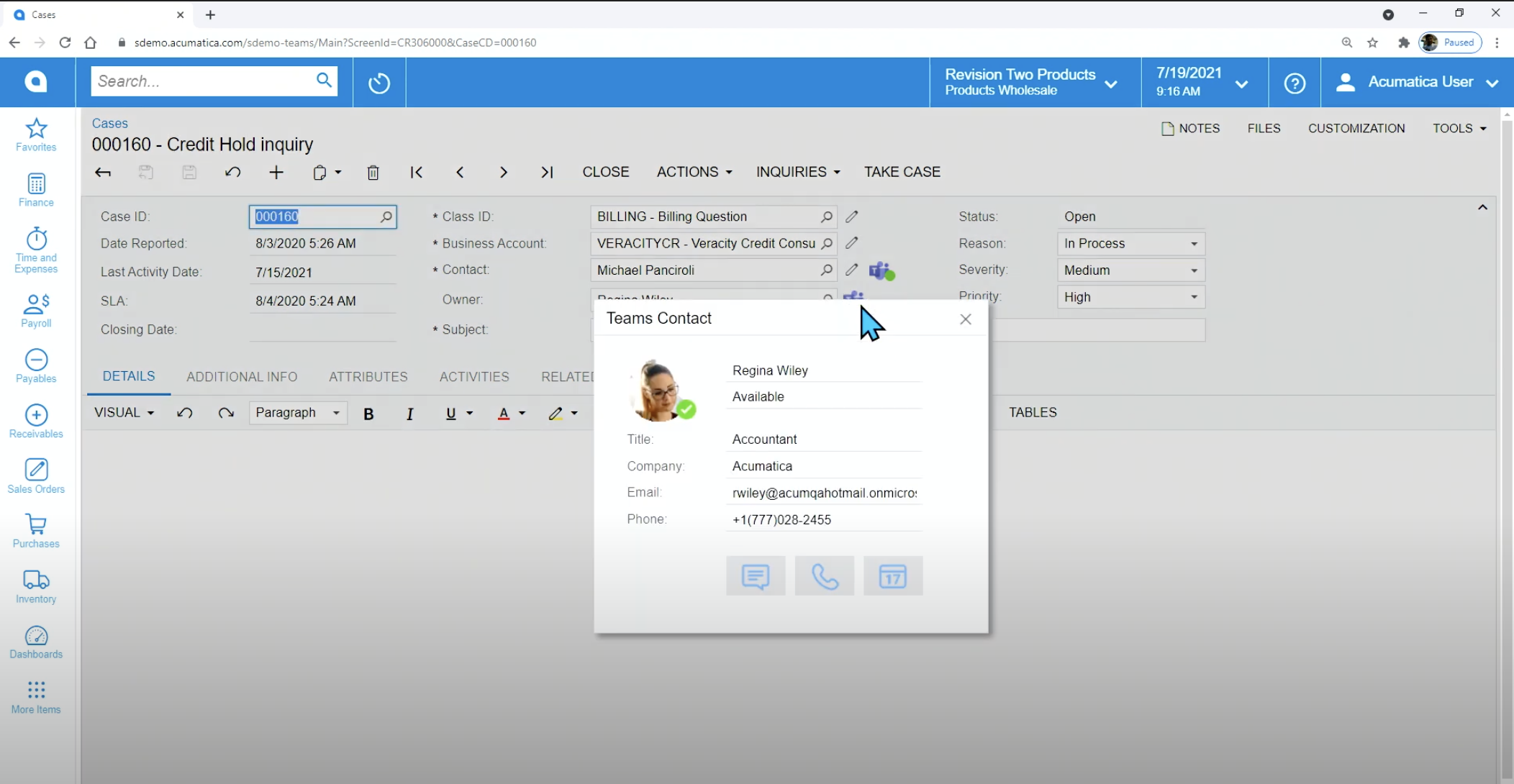1514x784 pixels.
Task: Click the text color icon in toolbar
Action: pyautogui.click(x=503, y=412)
